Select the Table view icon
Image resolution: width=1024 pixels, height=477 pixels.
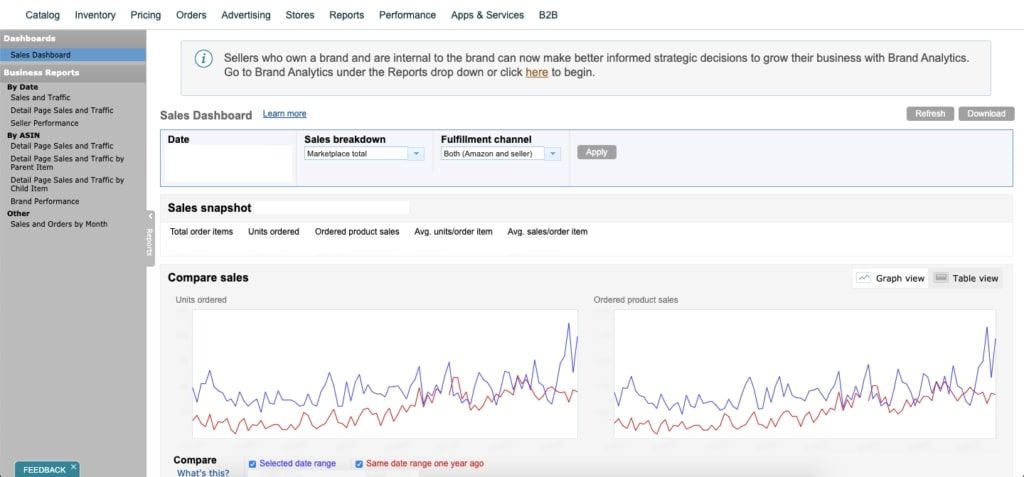pyautogui.click(x=940, y=278)
